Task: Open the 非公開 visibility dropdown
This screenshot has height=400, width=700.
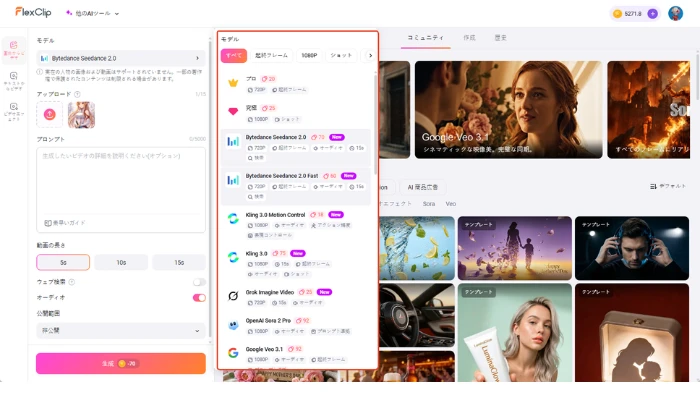Action: point(121,330)
